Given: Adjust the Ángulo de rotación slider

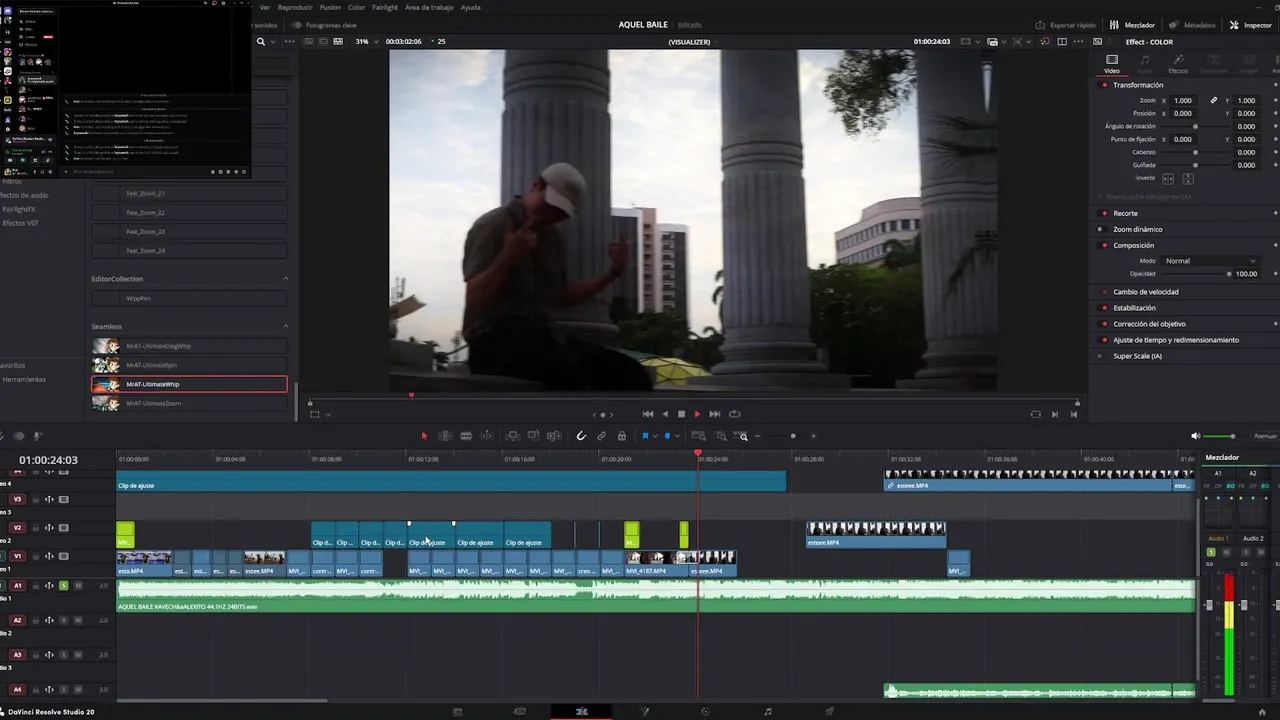Looking at the screenshot, I should 1195,127.
